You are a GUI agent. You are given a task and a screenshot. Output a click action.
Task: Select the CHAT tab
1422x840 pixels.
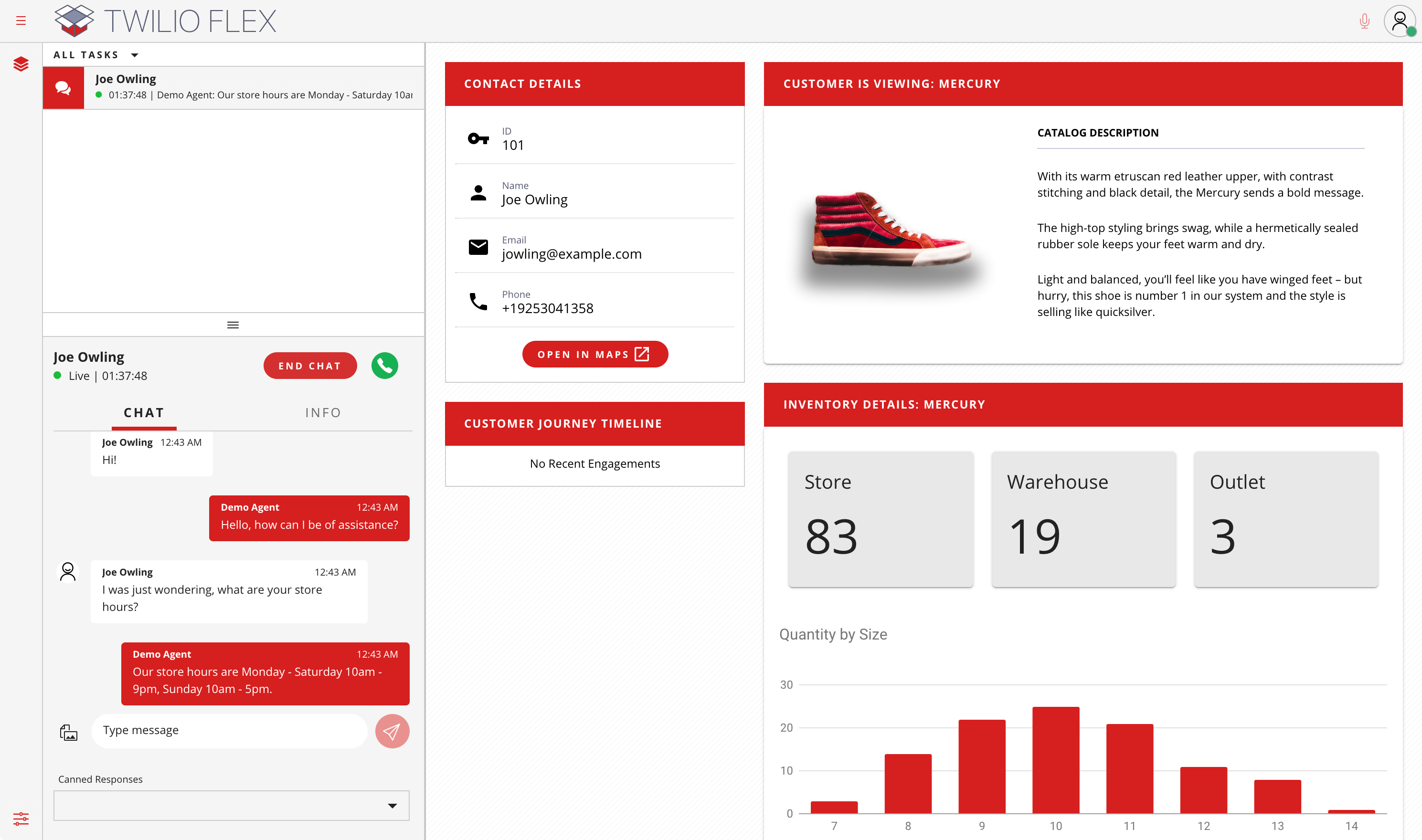144,413
